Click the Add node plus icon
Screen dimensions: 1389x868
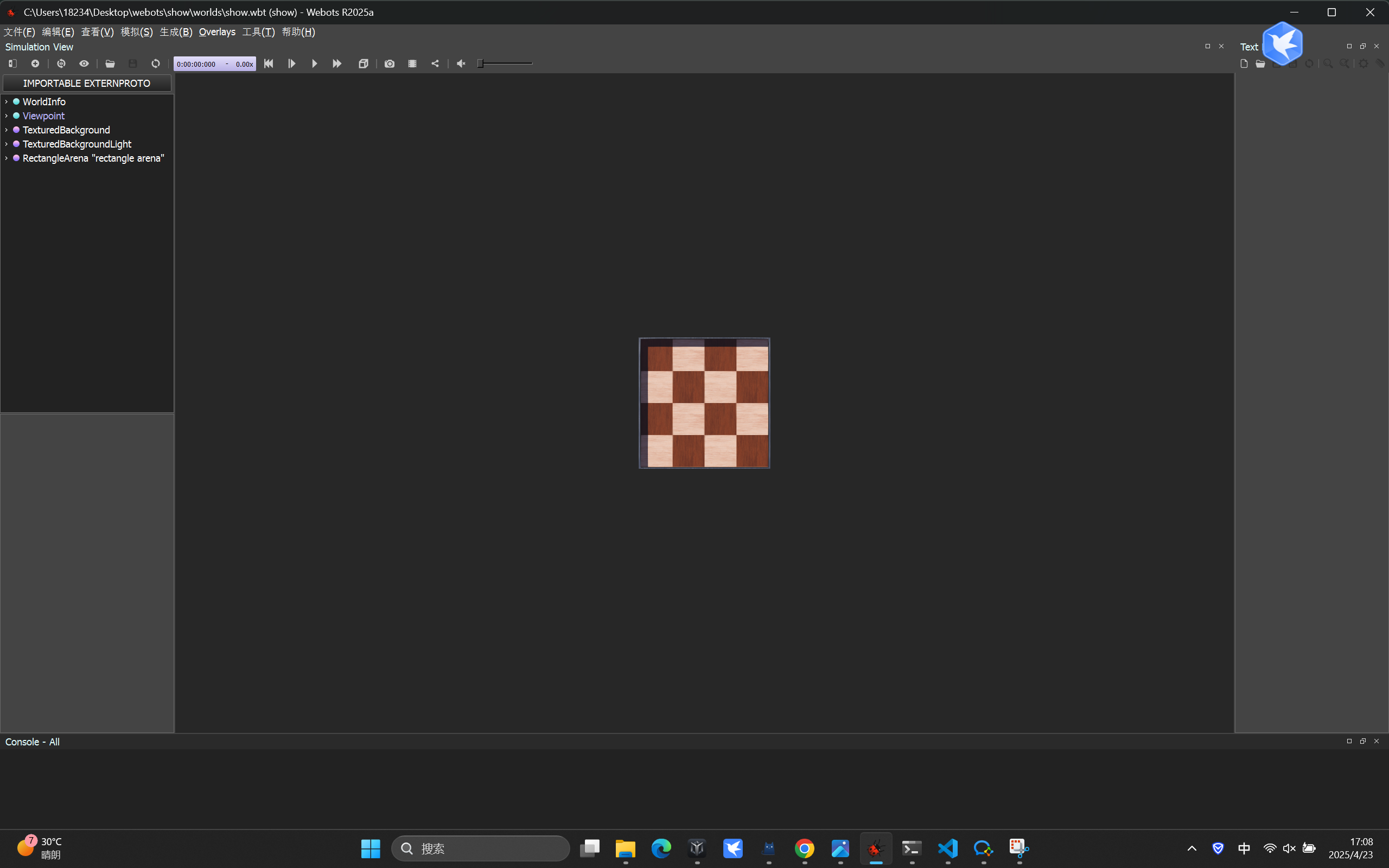point(35,63)
